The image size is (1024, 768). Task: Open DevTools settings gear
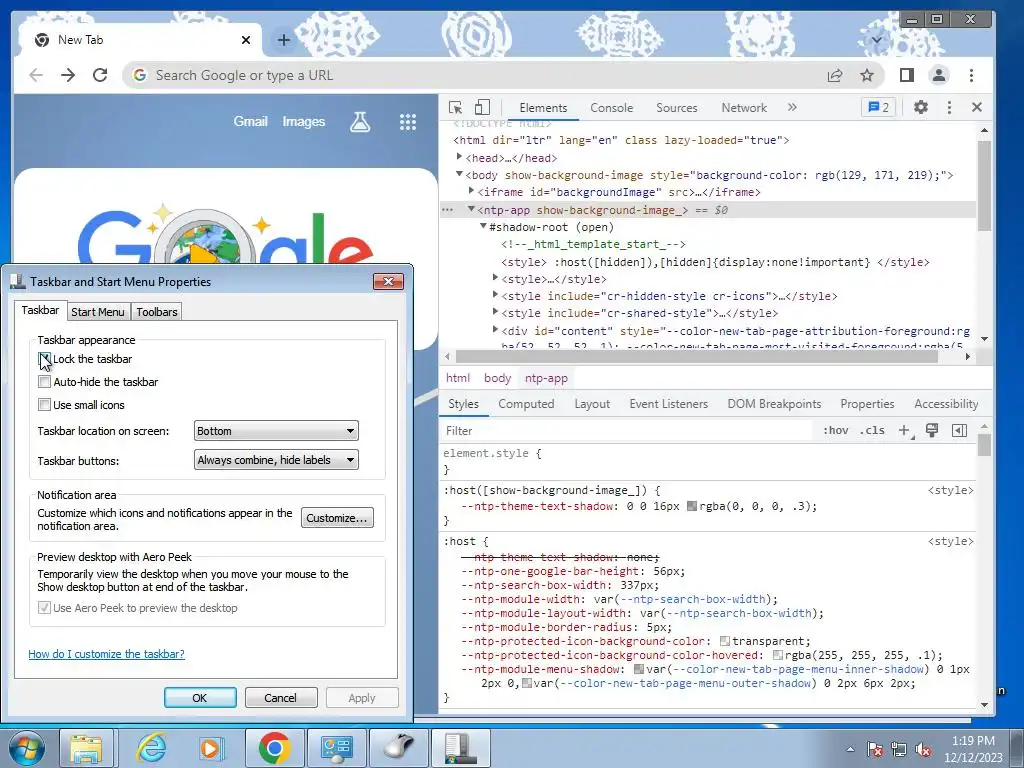pos(921,107)
